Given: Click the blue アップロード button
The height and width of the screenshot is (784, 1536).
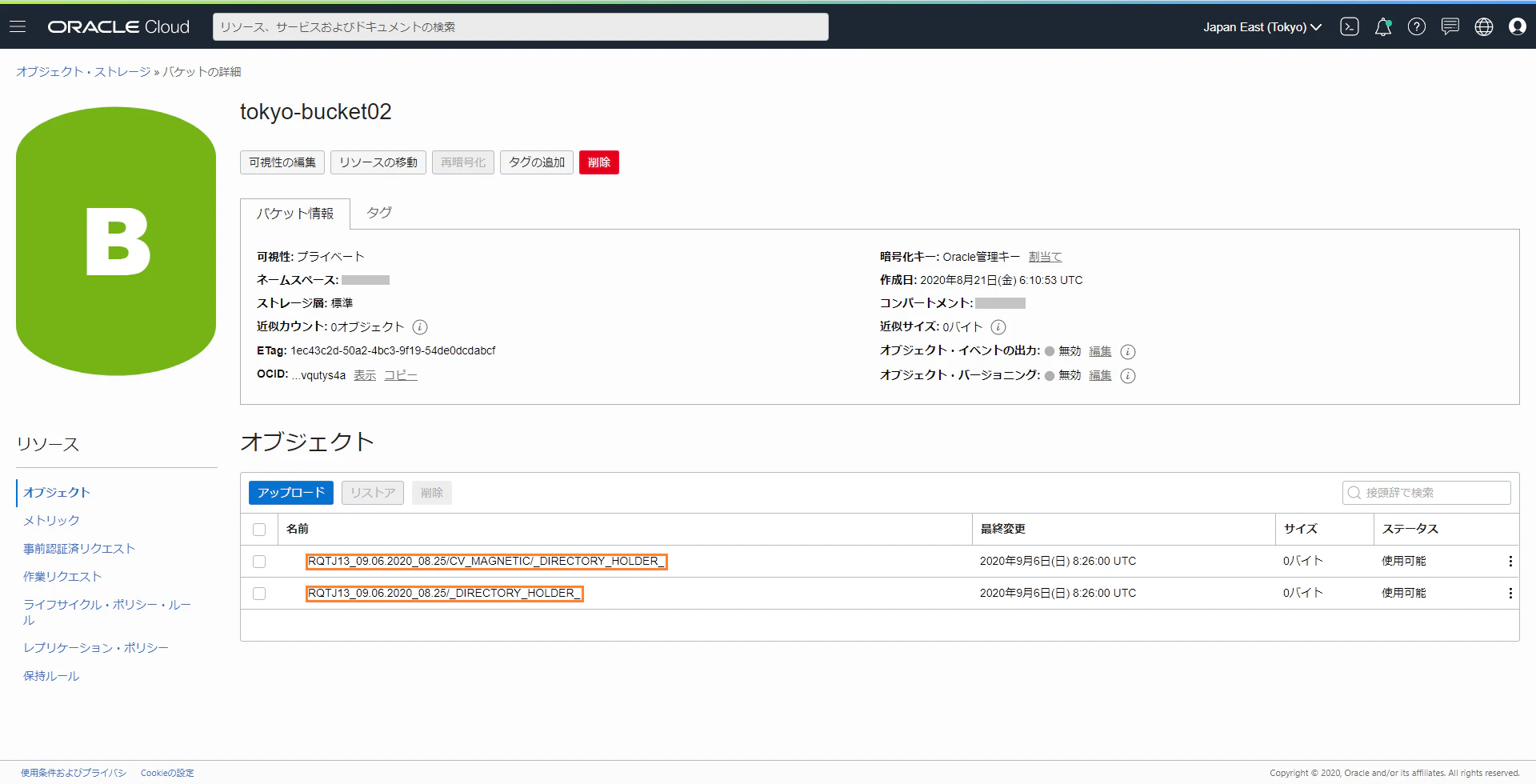Looking at the screenshot, I should pyautogui.click(x=290, y=493).
